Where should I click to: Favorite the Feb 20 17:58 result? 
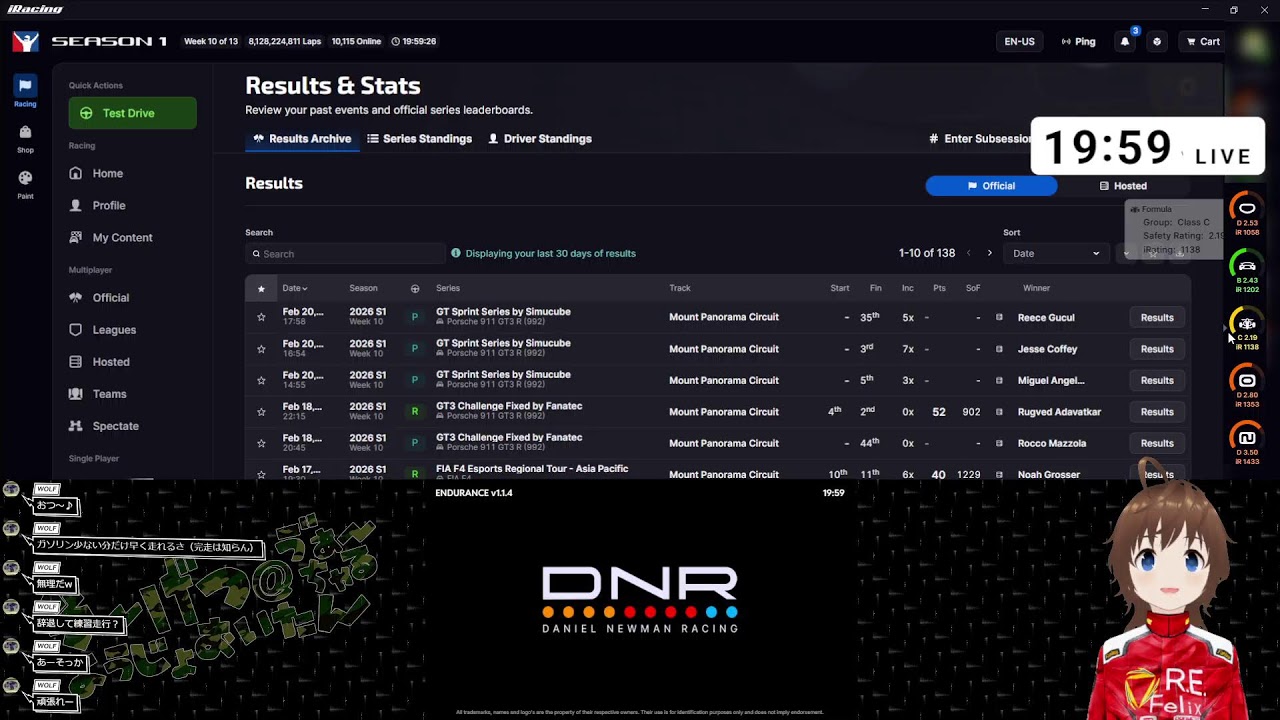tap(261, 317)
